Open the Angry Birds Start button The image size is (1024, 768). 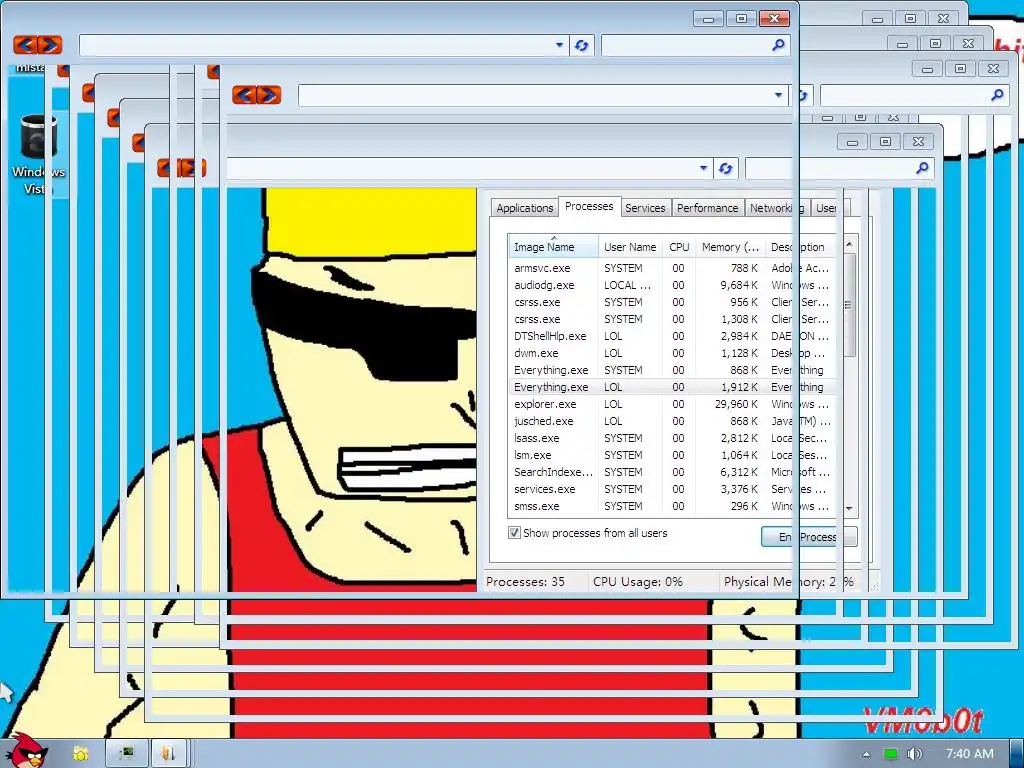pyautogui.click(x=26, y=751)
